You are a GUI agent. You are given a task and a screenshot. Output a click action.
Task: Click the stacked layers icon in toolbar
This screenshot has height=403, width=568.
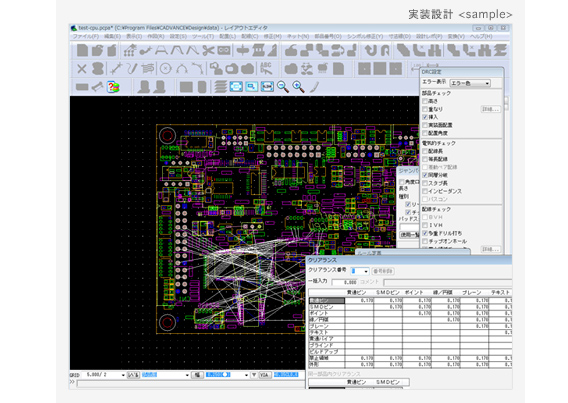pyautogui.click(x=220, y=87)
